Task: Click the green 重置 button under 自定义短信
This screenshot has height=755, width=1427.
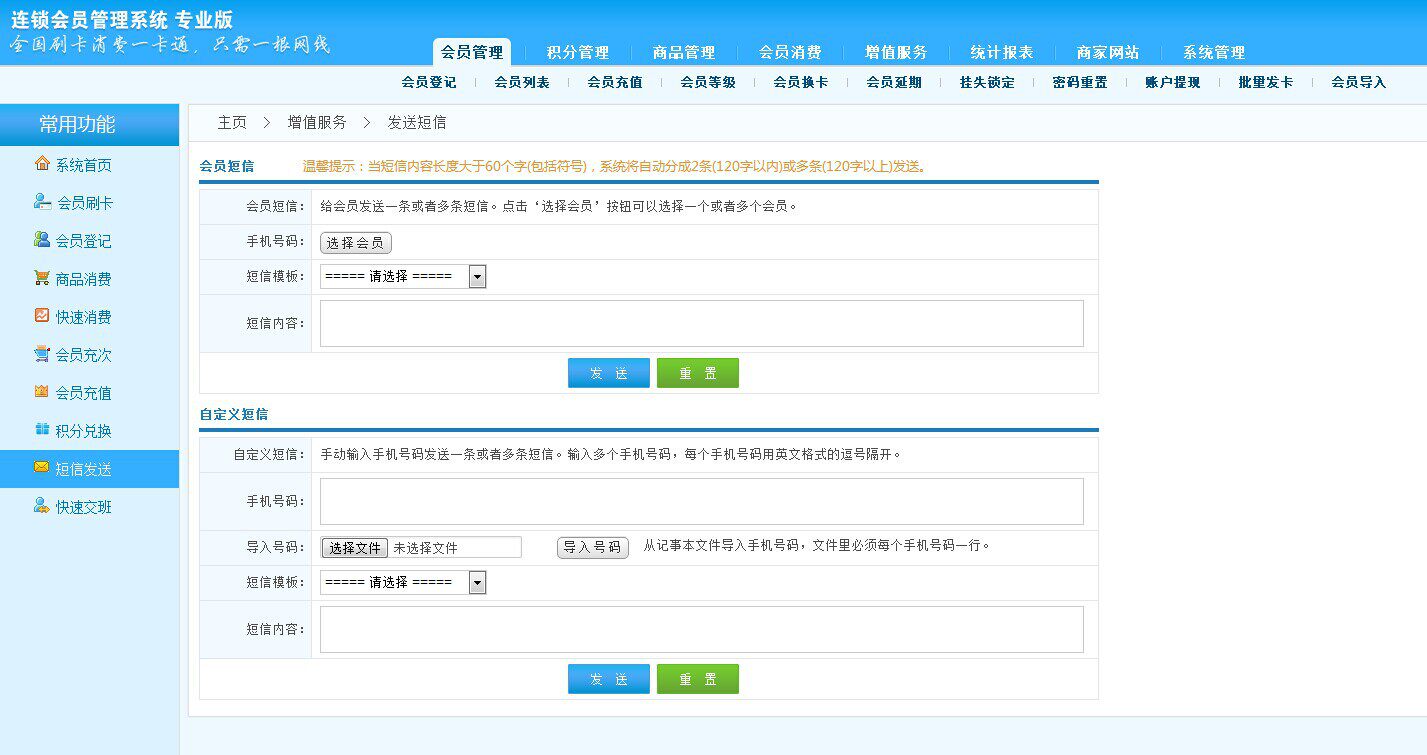Action: click(697, 679)
